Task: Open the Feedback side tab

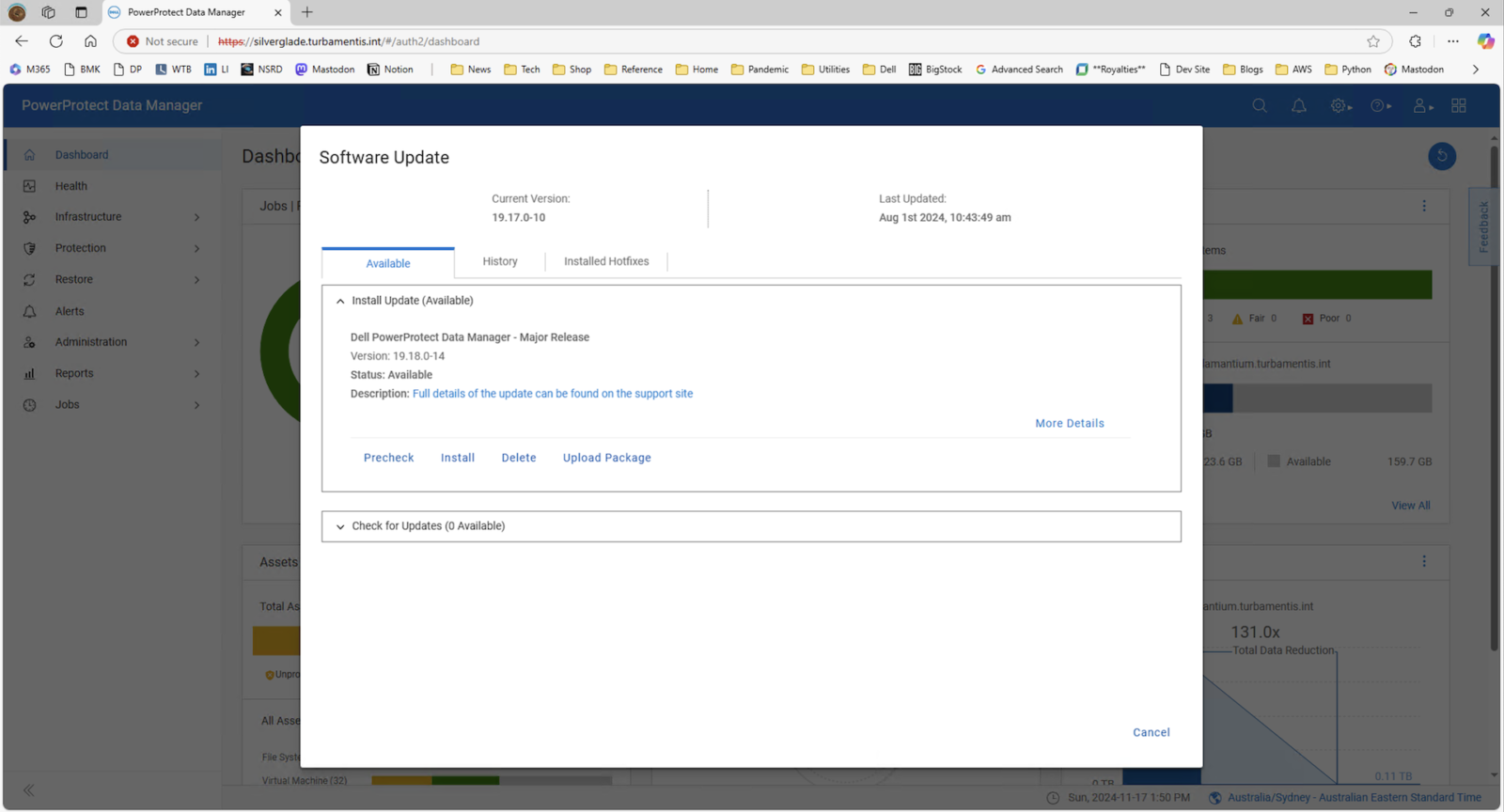Action: coord(1483,226)
